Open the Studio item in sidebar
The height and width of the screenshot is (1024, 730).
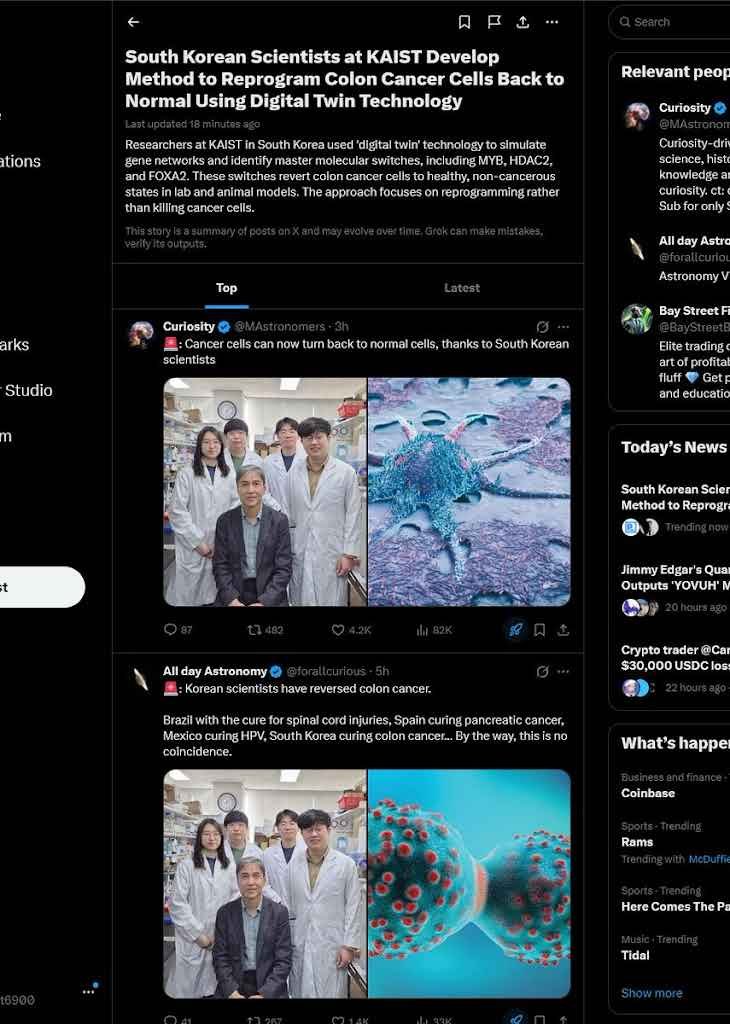[x=27, y=391]
